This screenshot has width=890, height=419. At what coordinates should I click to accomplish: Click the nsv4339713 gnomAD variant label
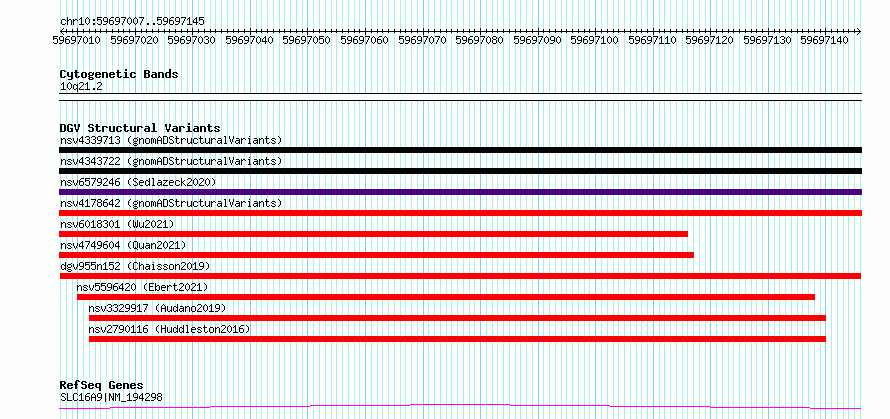pos(171,140)
